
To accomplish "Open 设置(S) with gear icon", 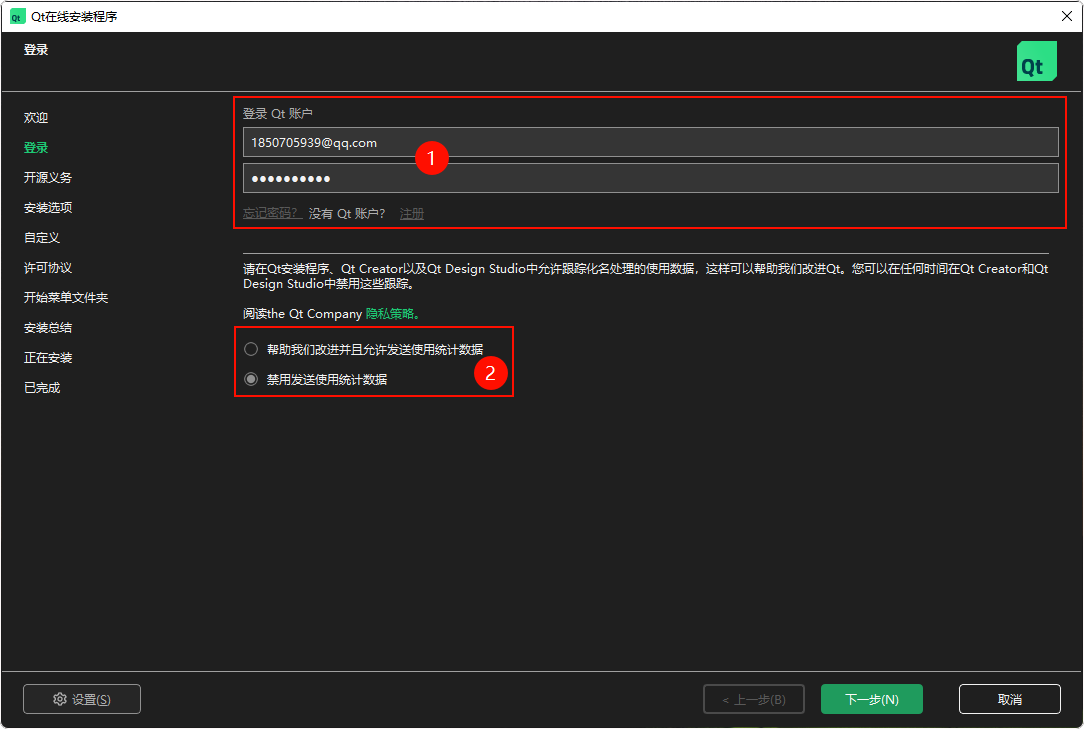I will pyautogui.click(x=82, y=699).
